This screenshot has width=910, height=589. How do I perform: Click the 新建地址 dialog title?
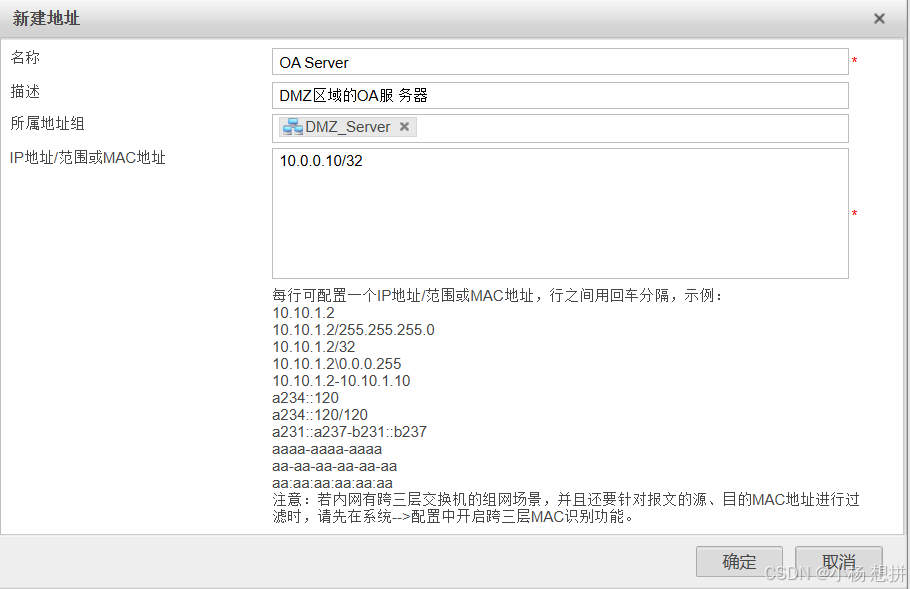pyautogui.click(x=46, y=19)
